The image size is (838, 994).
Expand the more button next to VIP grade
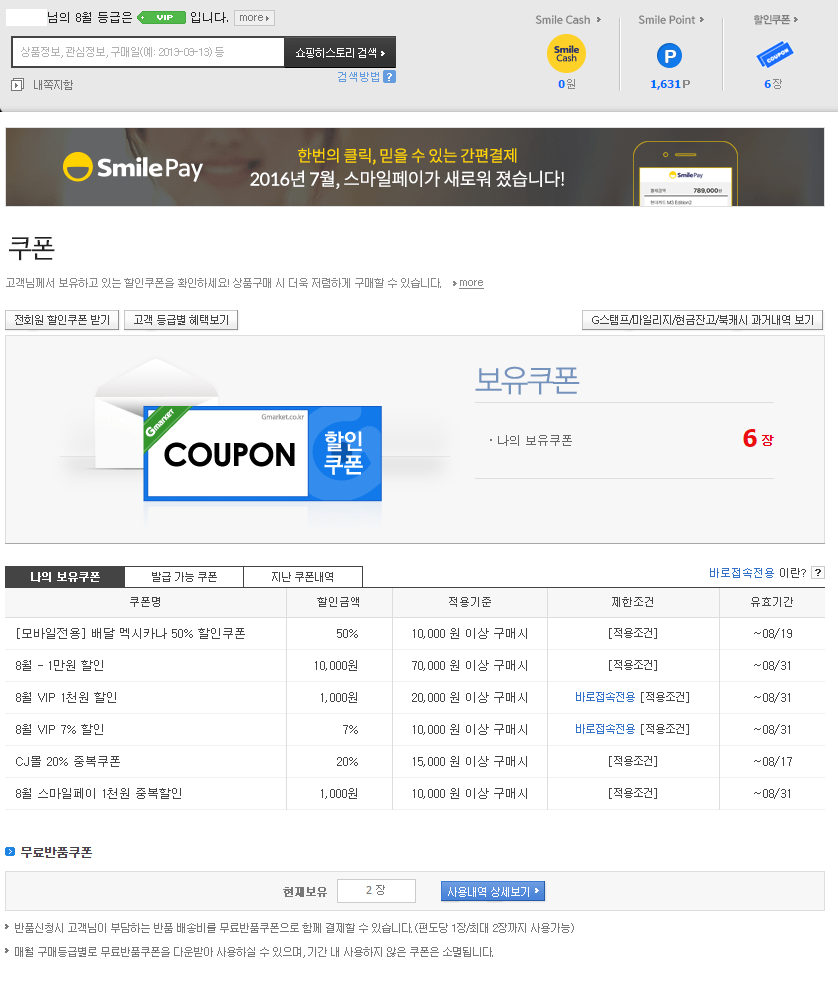[254, 18]
